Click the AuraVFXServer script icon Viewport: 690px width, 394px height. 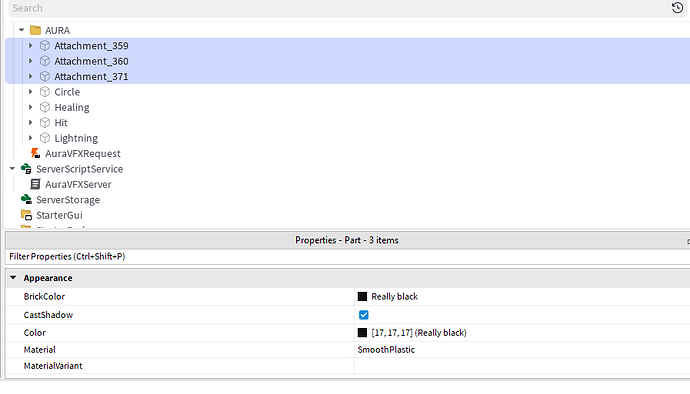click(35, 184)
